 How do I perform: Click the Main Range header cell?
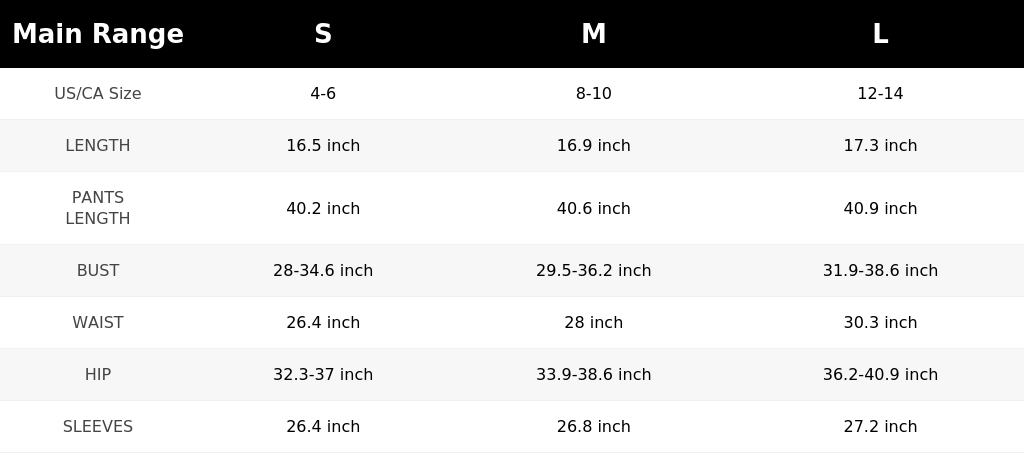98,34
